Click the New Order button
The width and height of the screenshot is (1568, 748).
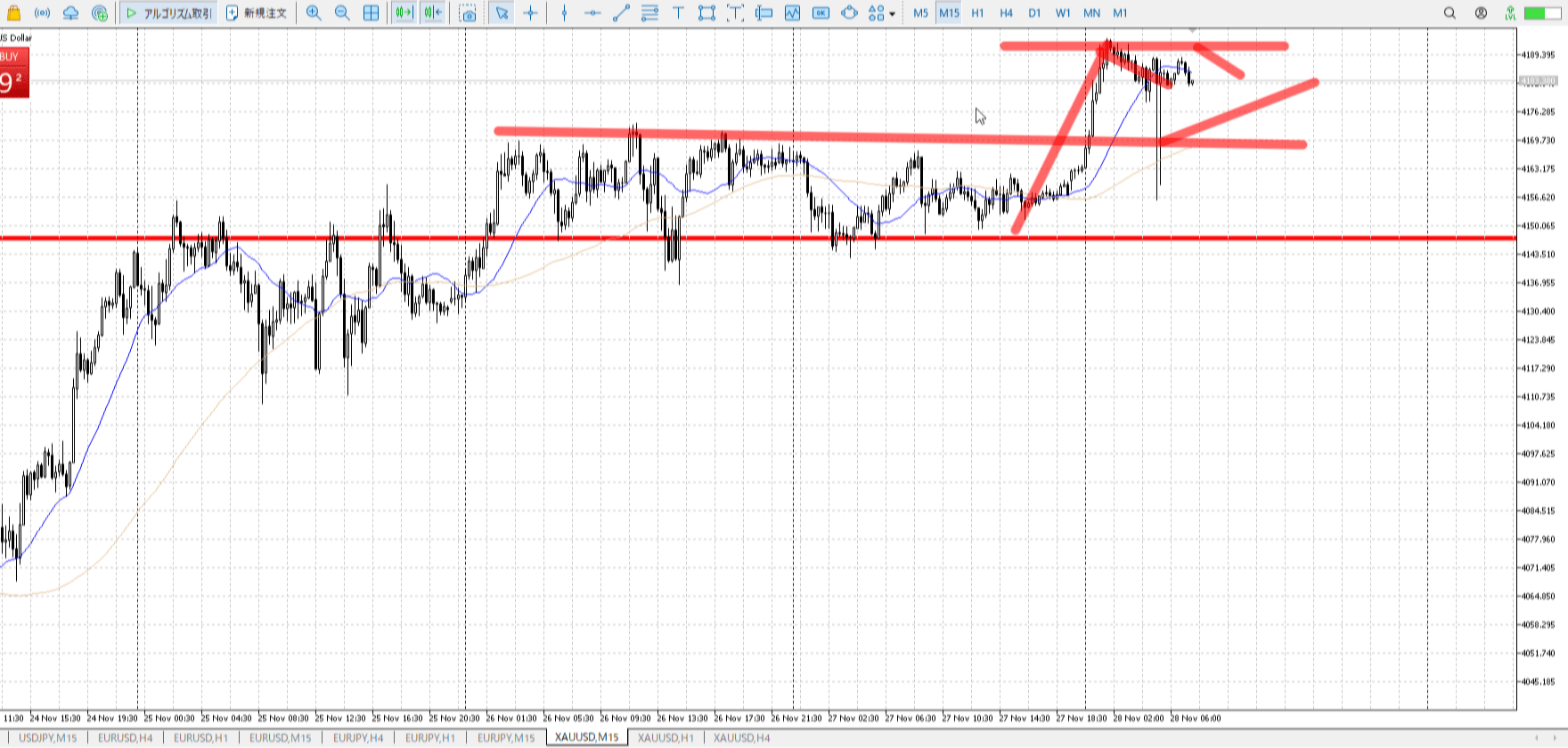[257, 13]
